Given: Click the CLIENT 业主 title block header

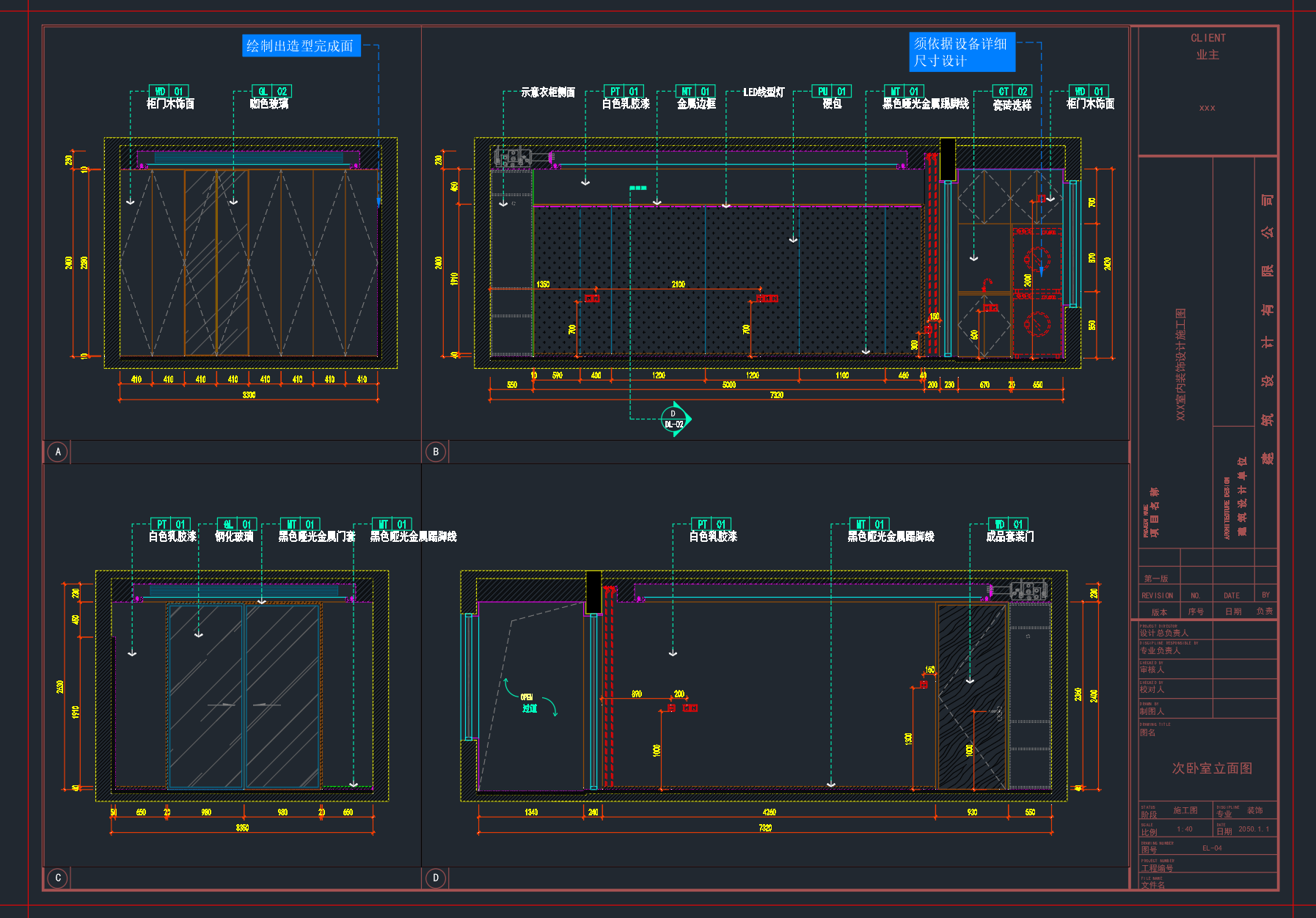Looking at the screenshot, I should point(1208,46).
